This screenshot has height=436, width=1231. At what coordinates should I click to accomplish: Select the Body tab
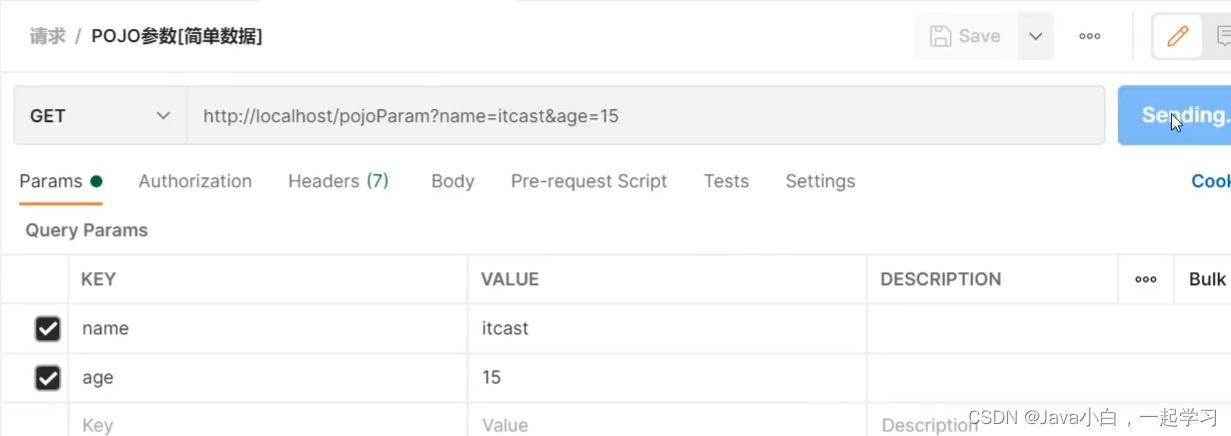[x=452, y=181]
